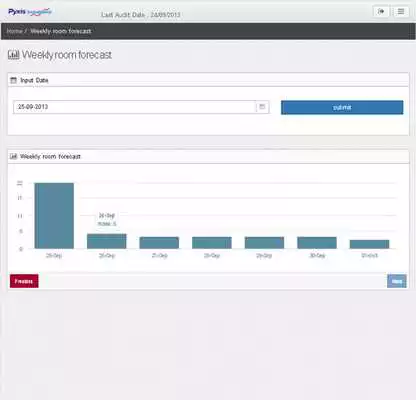This screenshot has height=400, width=416.
Task: Open the calendar picker beside the date field
Action: point(262,107)
